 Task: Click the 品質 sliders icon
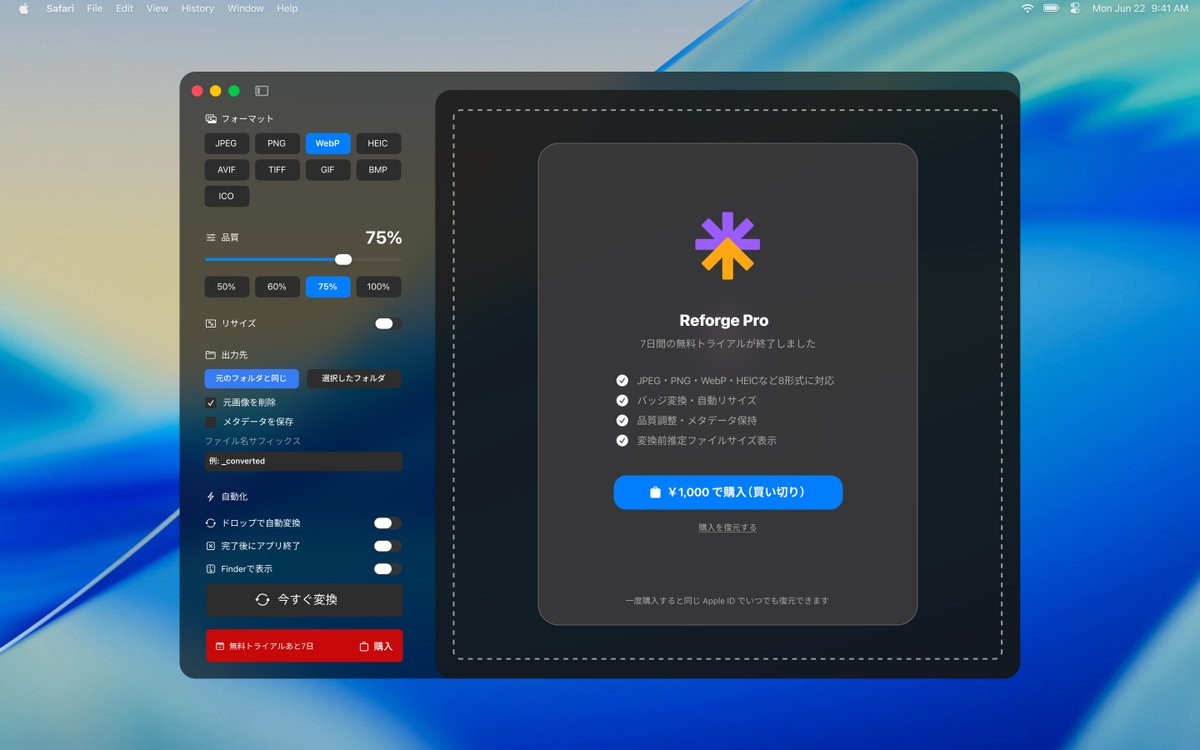pos(211,238)
